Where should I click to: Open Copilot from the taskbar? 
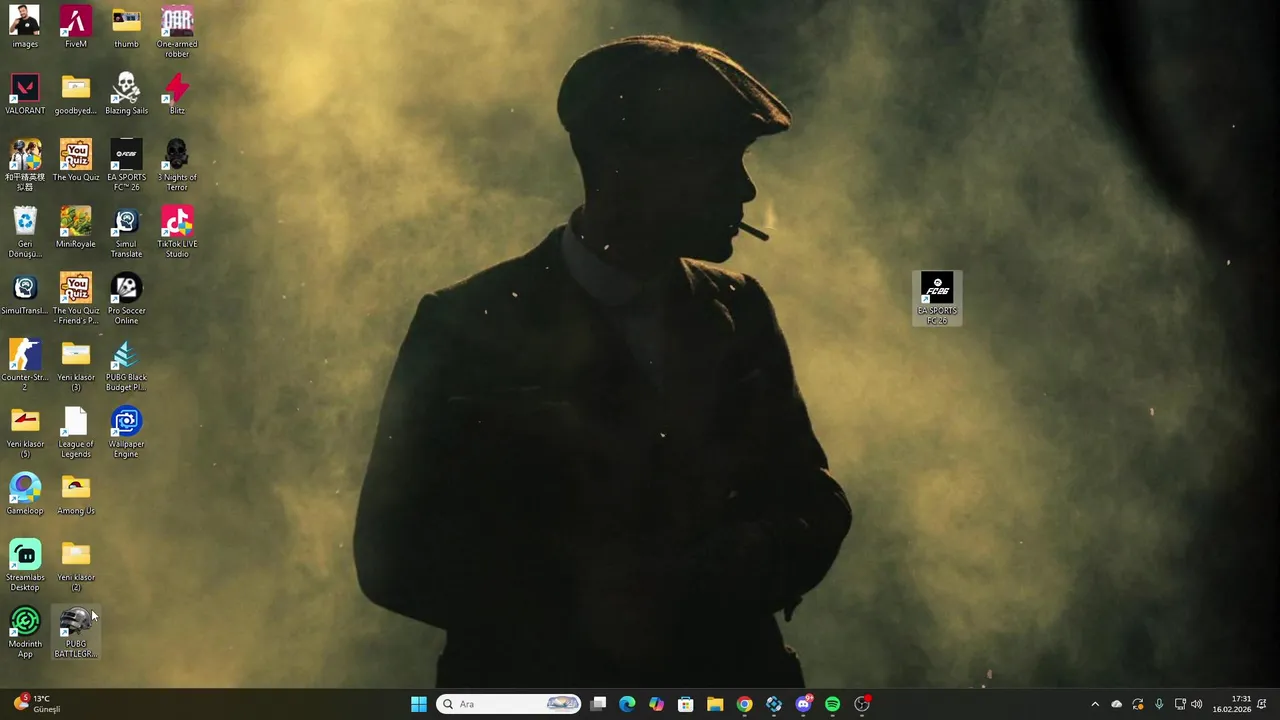(656, 704)
